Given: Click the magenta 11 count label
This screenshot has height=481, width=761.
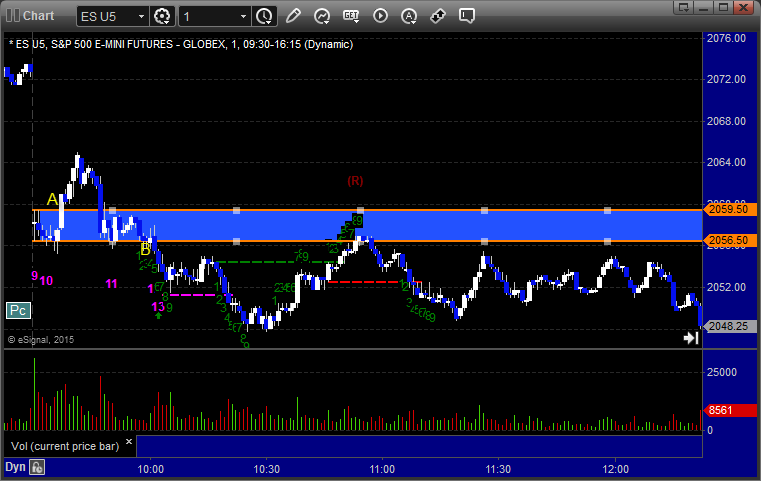Looking at the screenshot, I should point(112,284).
